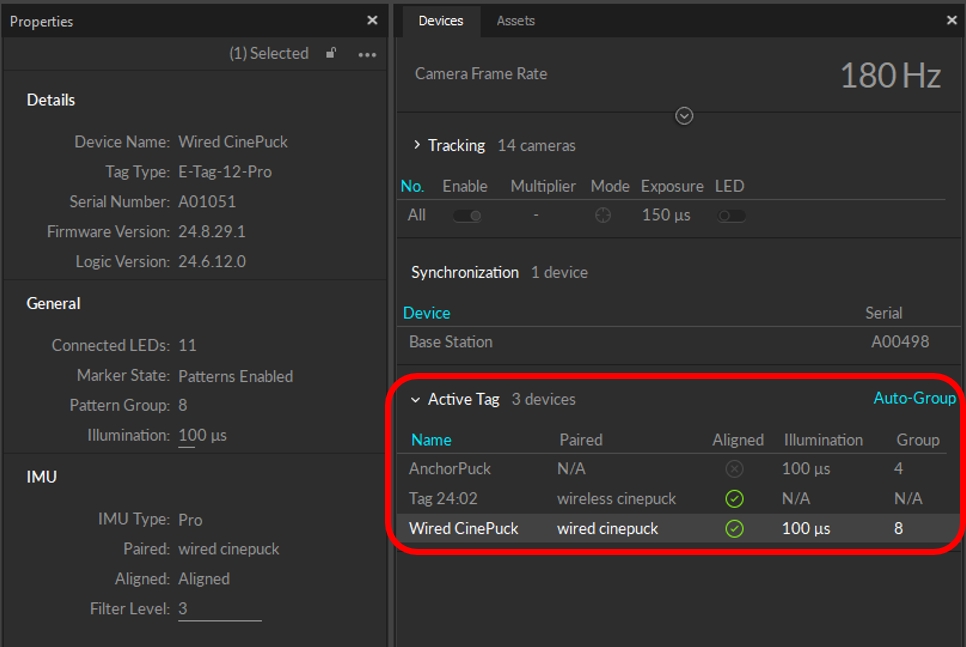Click the Auto-Group link
966x647 pixels.
tap(914, 398)
